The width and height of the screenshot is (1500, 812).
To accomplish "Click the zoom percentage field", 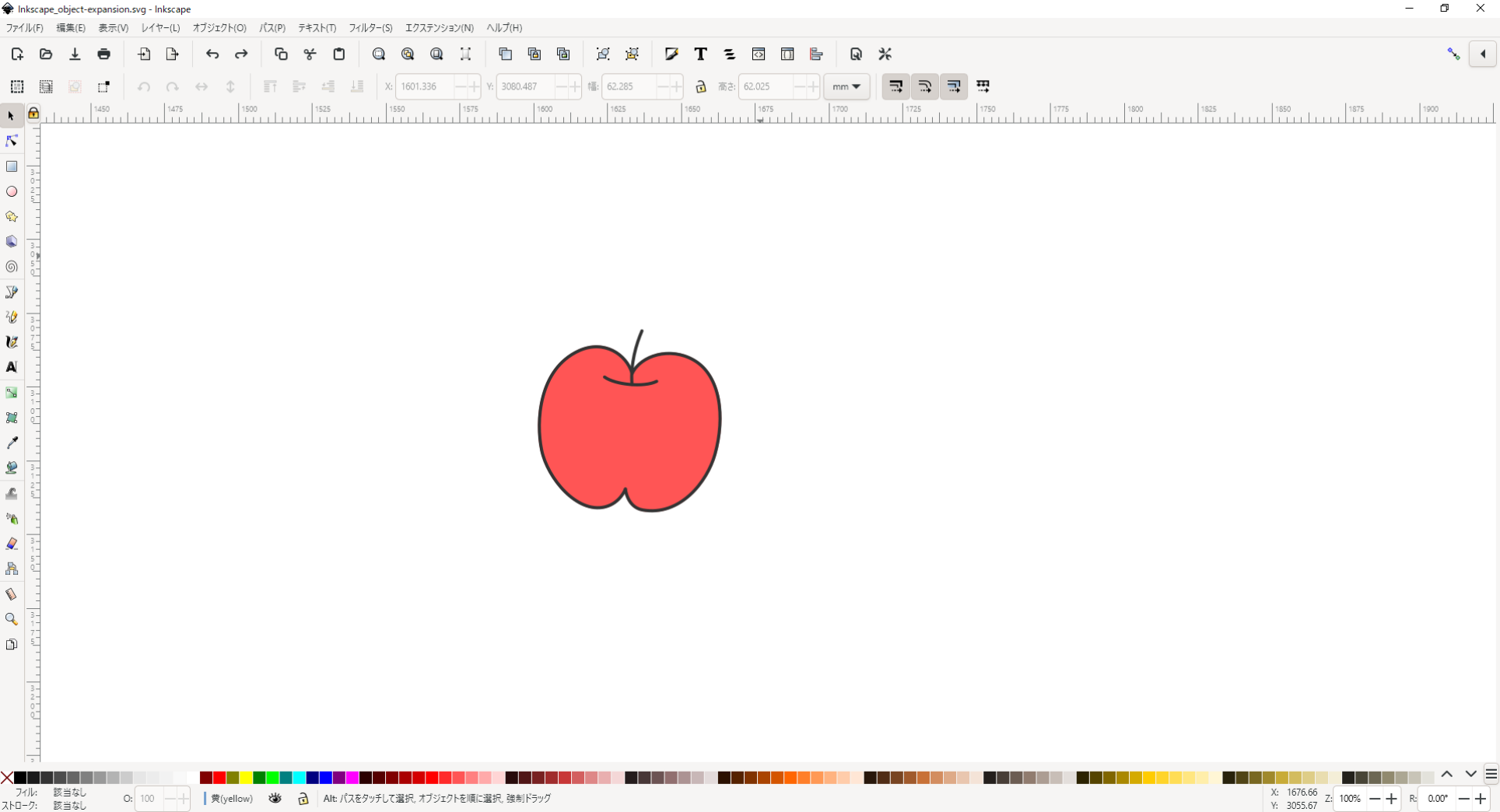I will tap(1350, 799).
